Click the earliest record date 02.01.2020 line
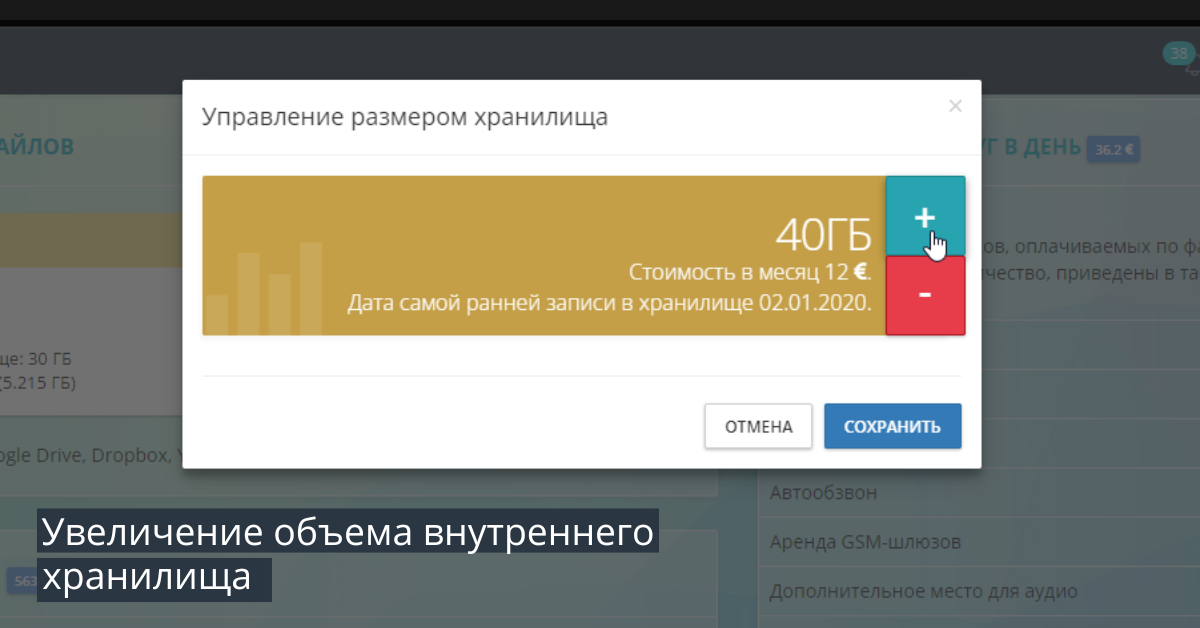 tap(609, 301)
